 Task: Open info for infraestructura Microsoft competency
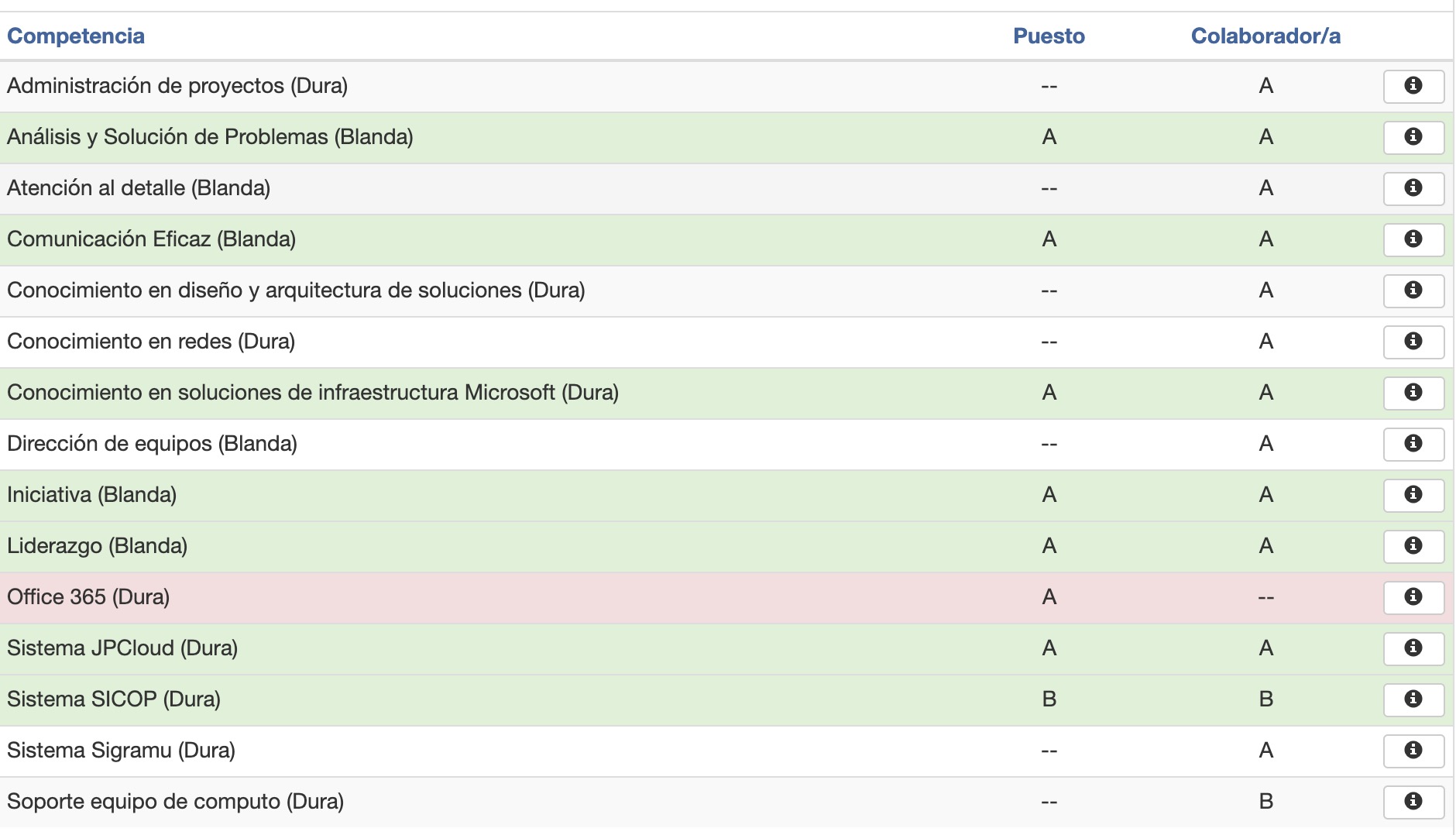[x=1413, y=393]
